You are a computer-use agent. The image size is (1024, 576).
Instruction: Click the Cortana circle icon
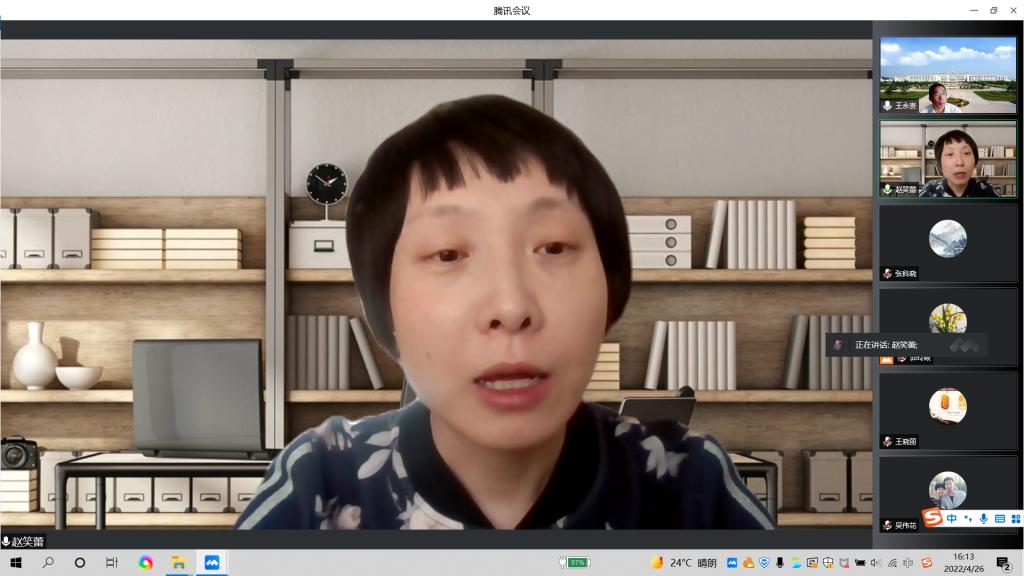coord(80,562)
